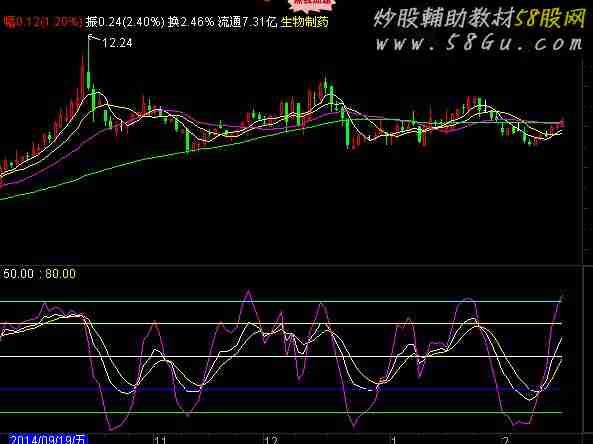Jump to month 11 on the time axis
The width and height of the screenshot is (593, 444).
[160, 440]
